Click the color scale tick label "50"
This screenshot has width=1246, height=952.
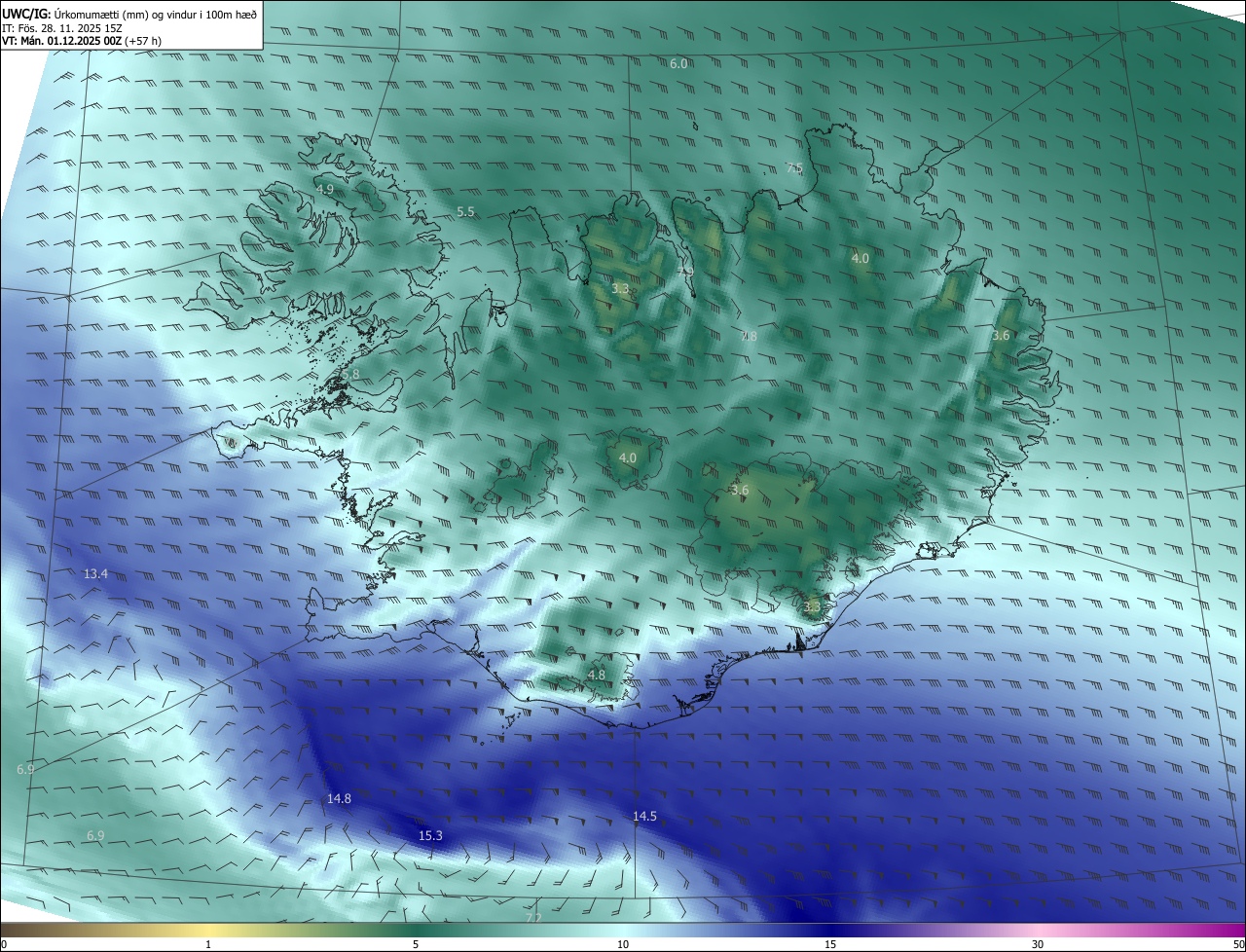pyautogui.click(x=1238, y=944)
